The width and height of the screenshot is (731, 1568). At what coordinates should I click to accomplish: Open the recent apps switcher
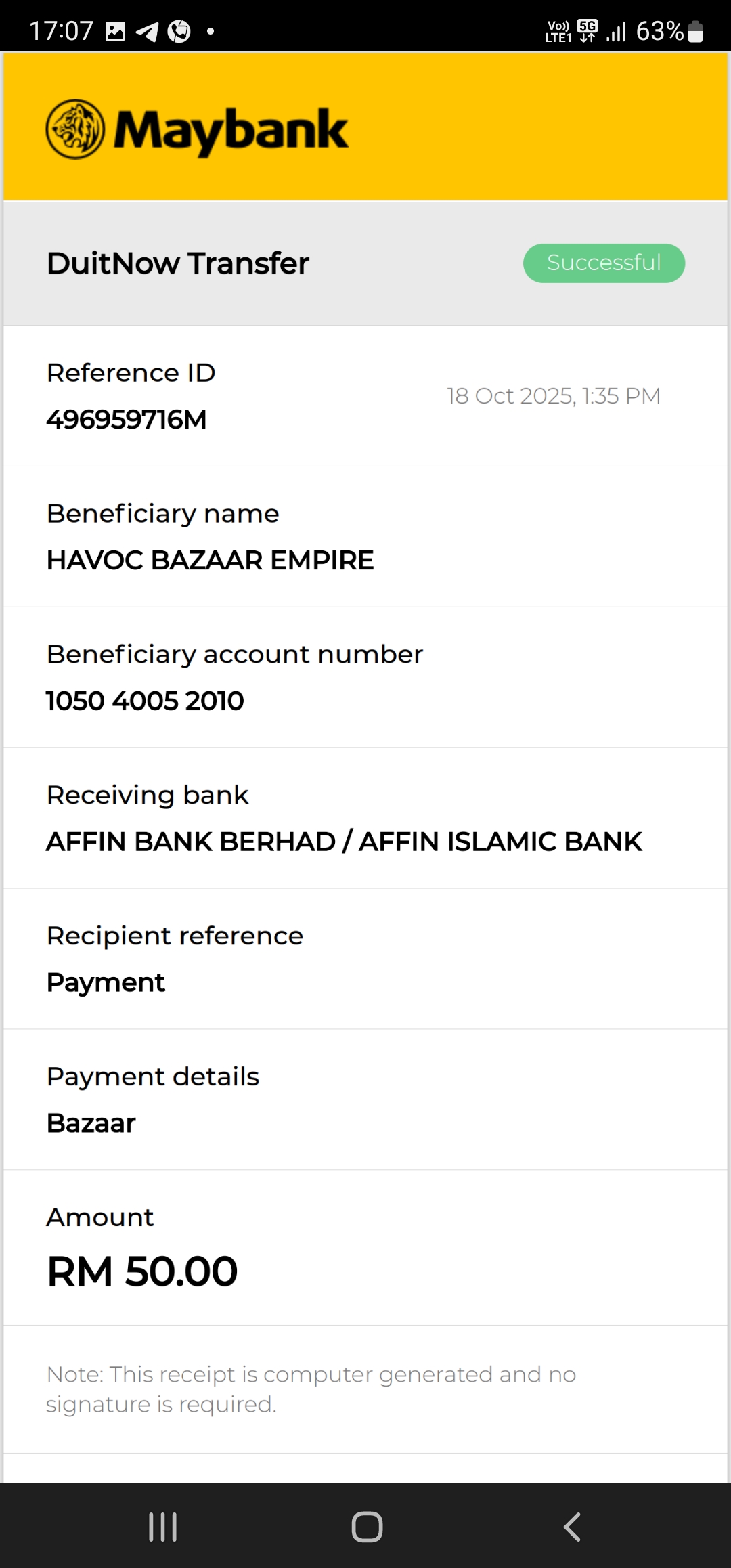[x=162, y=1527]
